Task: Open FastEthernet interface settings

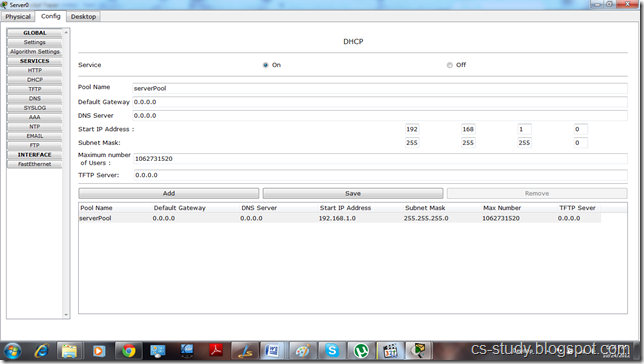Action: [34, 164]
